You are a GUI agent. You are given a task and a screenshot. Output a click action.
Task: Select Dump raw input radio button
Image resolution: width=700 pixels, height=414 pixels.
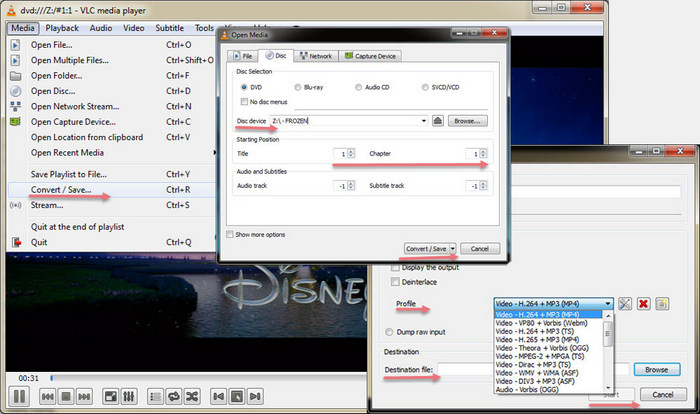coord(389,332)
